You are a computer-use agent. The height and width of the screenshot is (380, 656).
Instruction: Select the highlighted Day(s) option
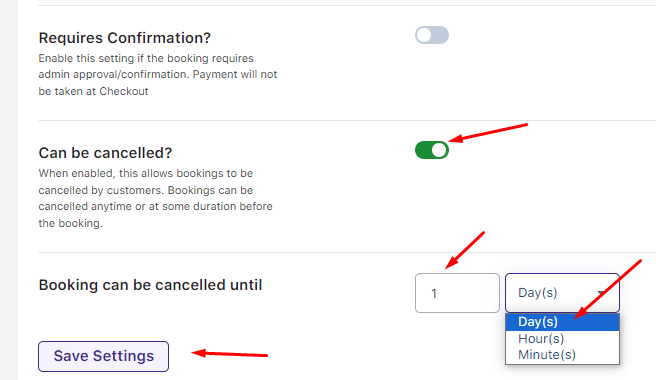(x=562, y=322)
